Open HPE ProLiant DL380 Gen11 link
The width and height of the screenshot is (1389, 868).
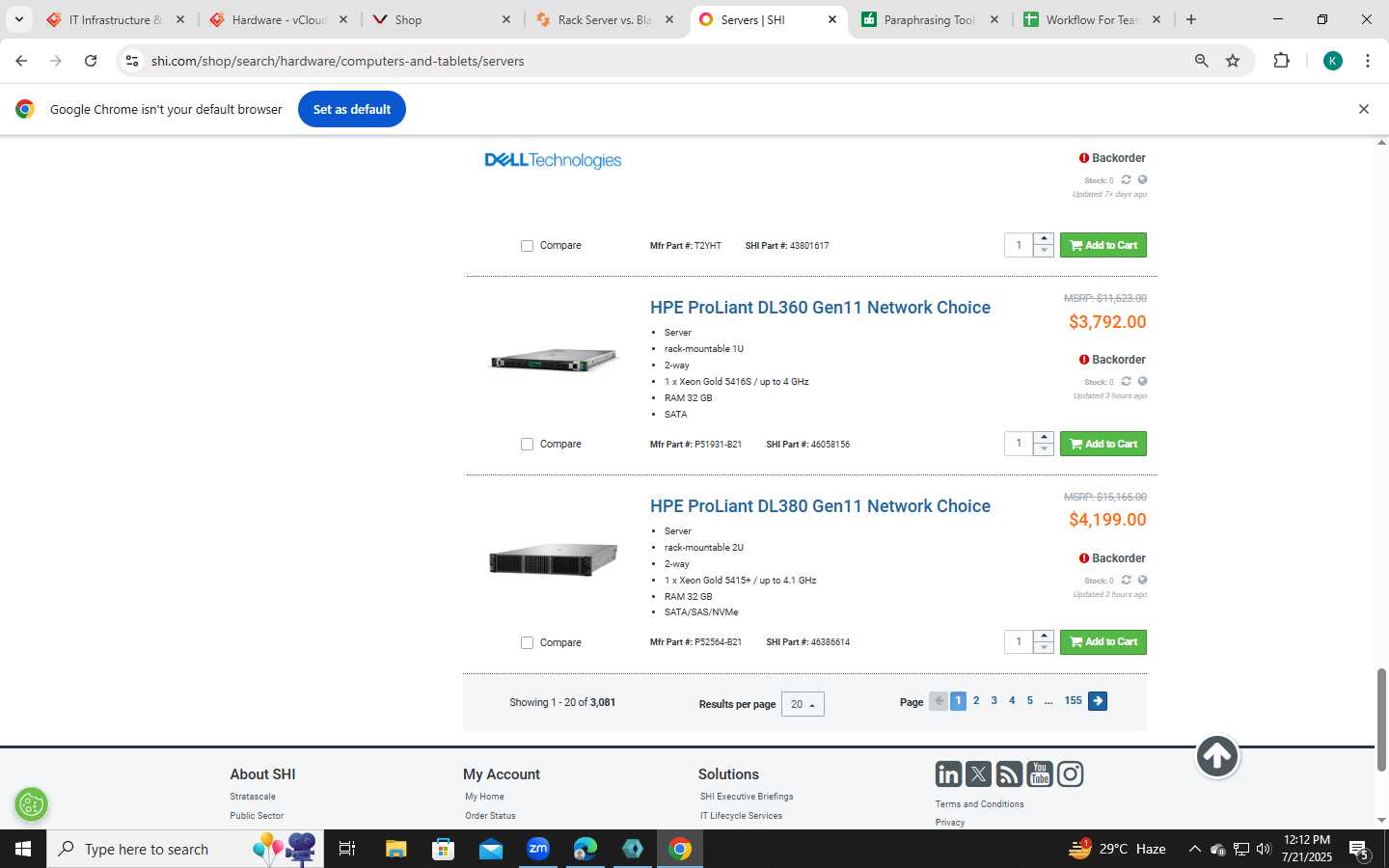820,506
